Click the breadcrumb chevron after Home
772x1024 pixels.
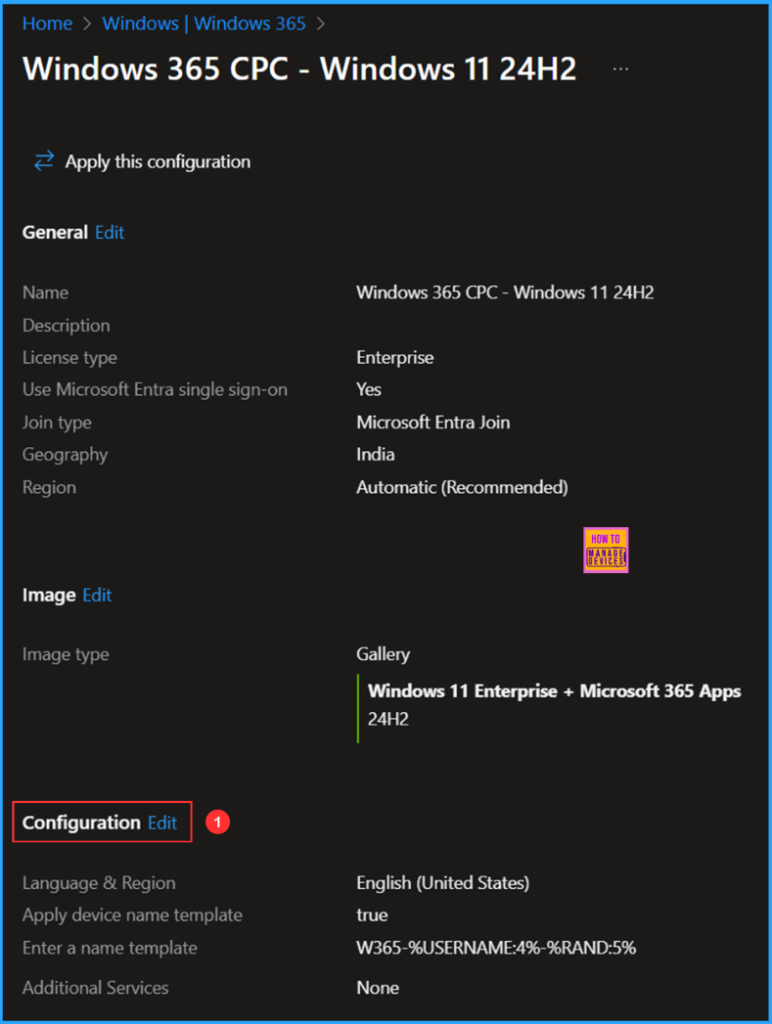[x=87, y=24]
